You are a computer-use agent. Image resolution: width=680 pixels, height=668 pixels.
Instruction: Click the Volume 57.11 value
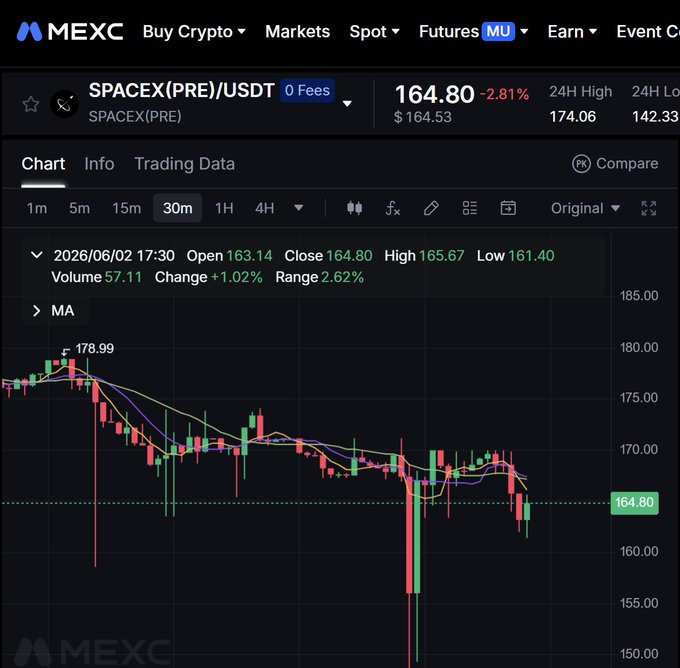(123, 277)
